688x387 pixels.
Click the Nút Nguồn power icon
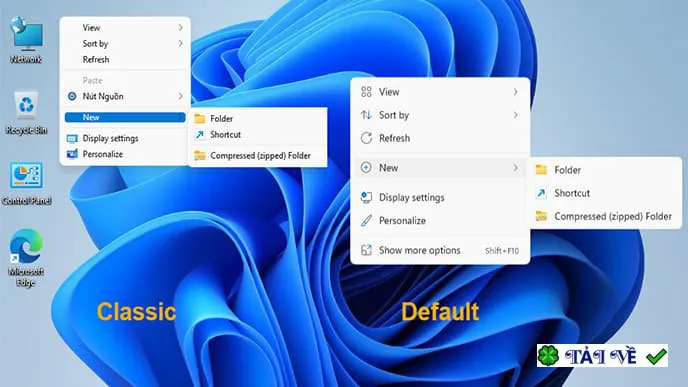72,96
